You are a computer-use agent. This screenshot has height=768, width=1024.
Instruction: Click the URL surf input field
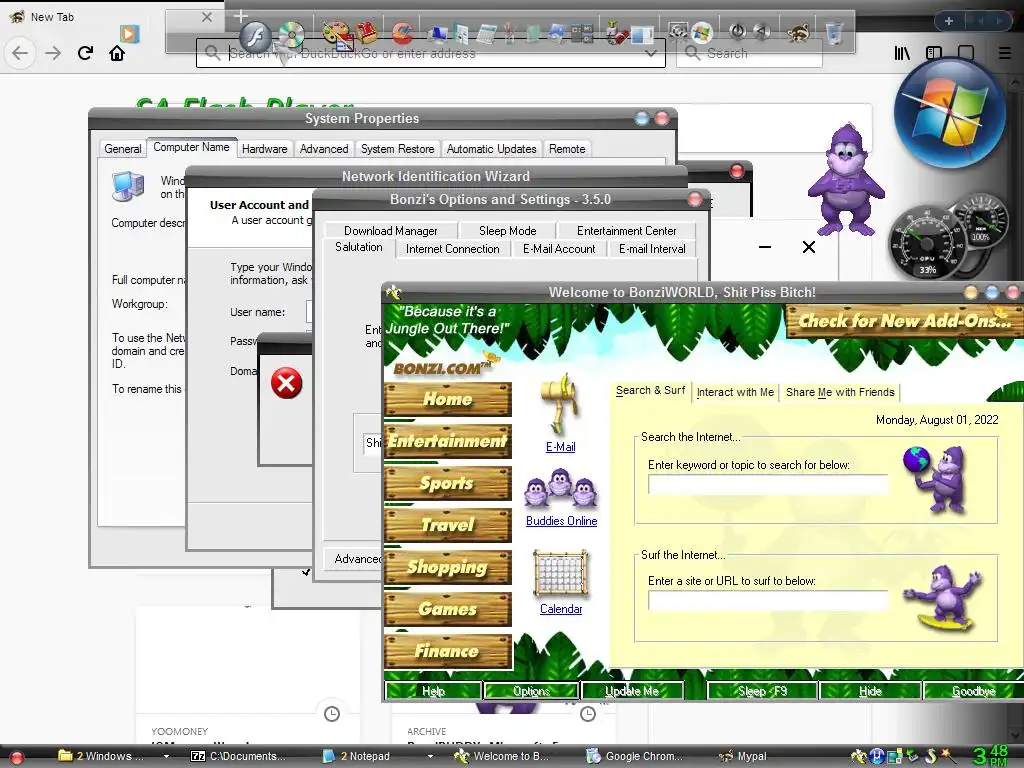pos(768,600)
